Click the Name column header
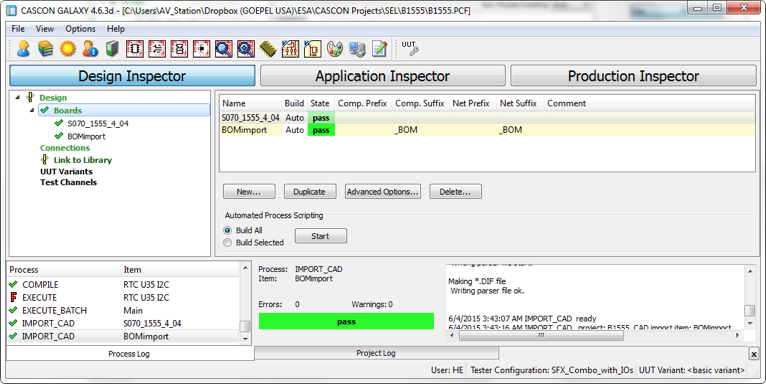The image size is (766, 384). (x=251, y=103)
